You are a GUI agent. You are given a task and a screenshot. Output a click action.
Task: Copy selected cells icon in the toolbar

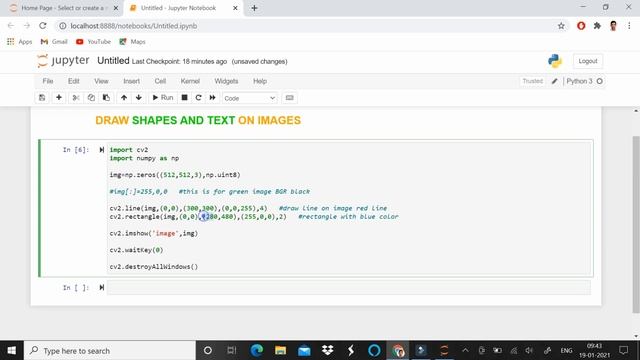(91, 98)
